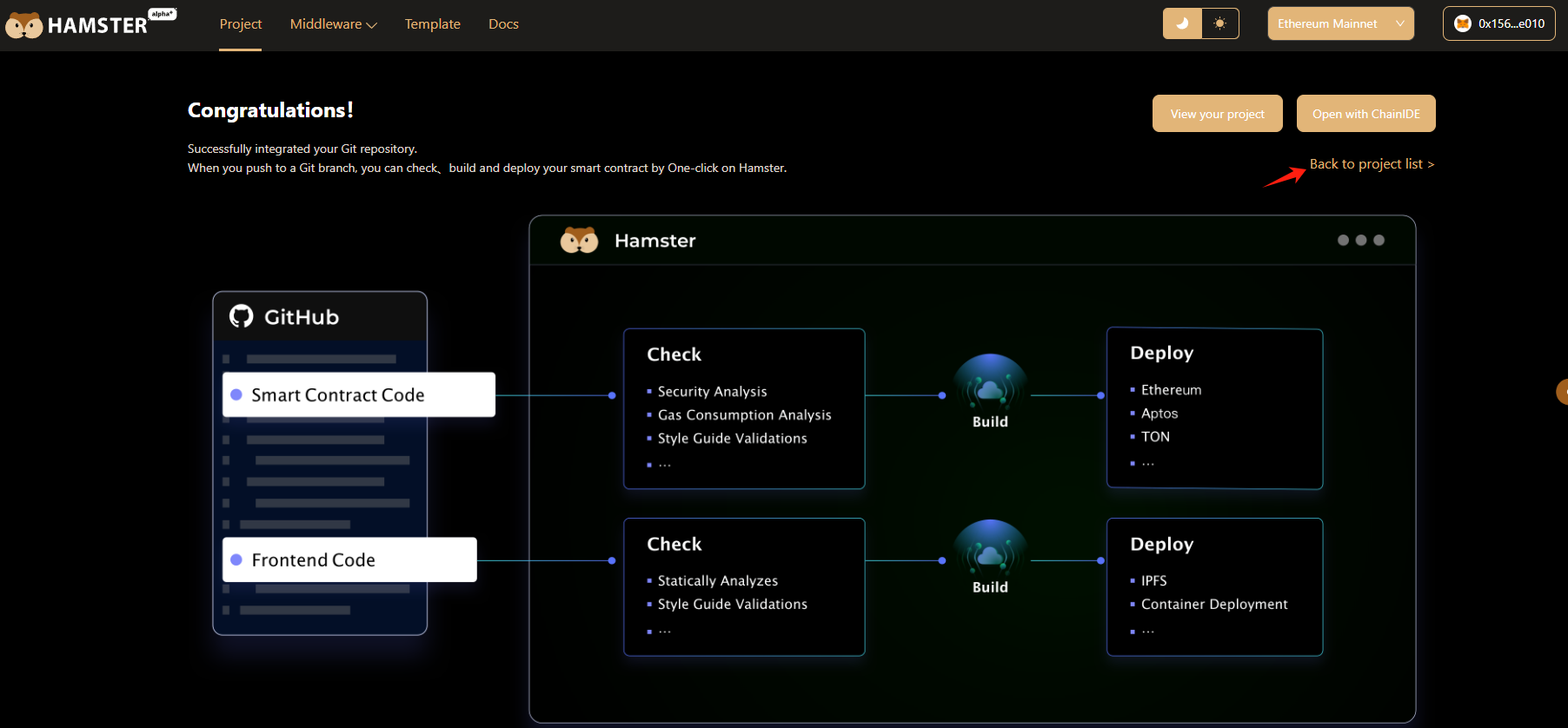Click the MetaMask fox icon in wallet button
Screen dimensions: 1568x728
click(1463, 23)
